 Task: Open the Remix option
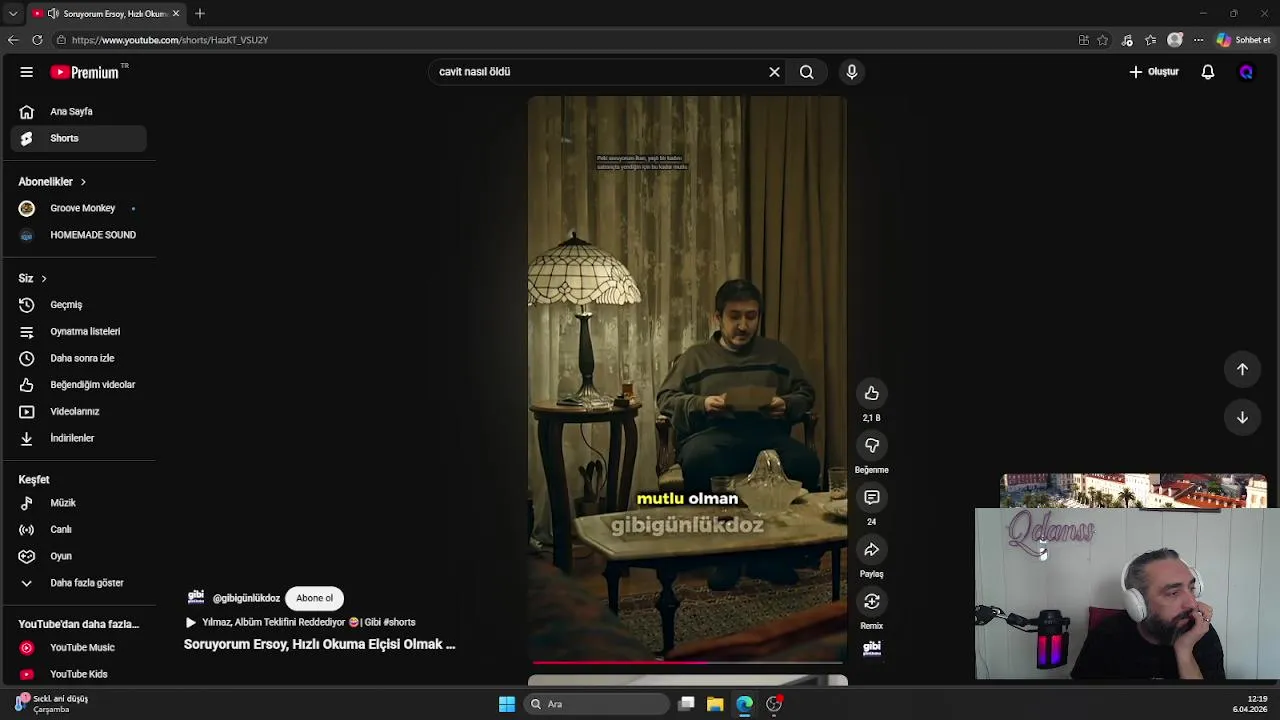(872, 602)
